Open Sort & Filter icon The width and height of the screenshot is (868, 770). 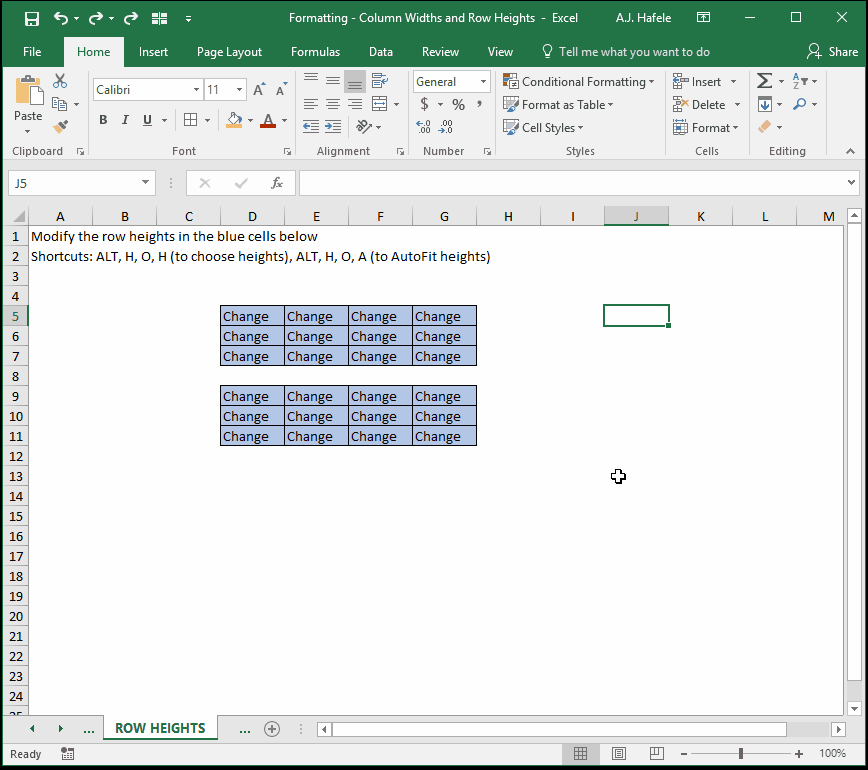tap(799, 81)
